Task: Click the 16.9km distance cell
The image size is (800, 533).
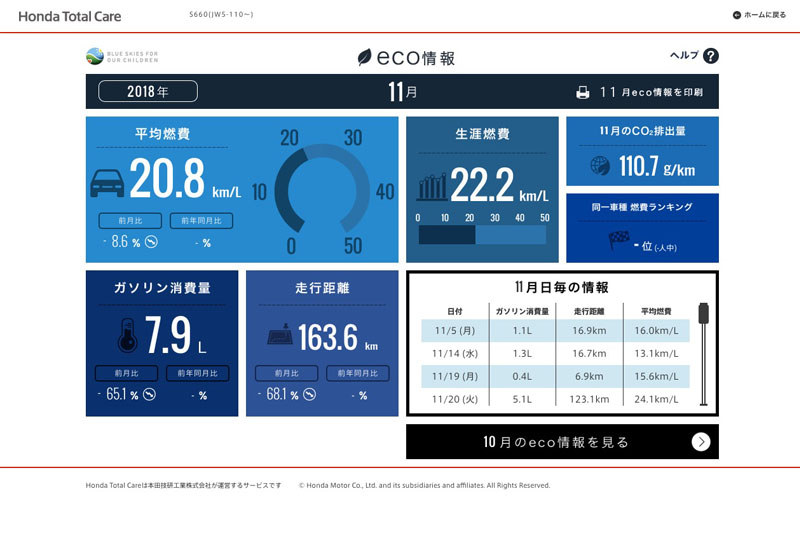Action: click(589, 331)
